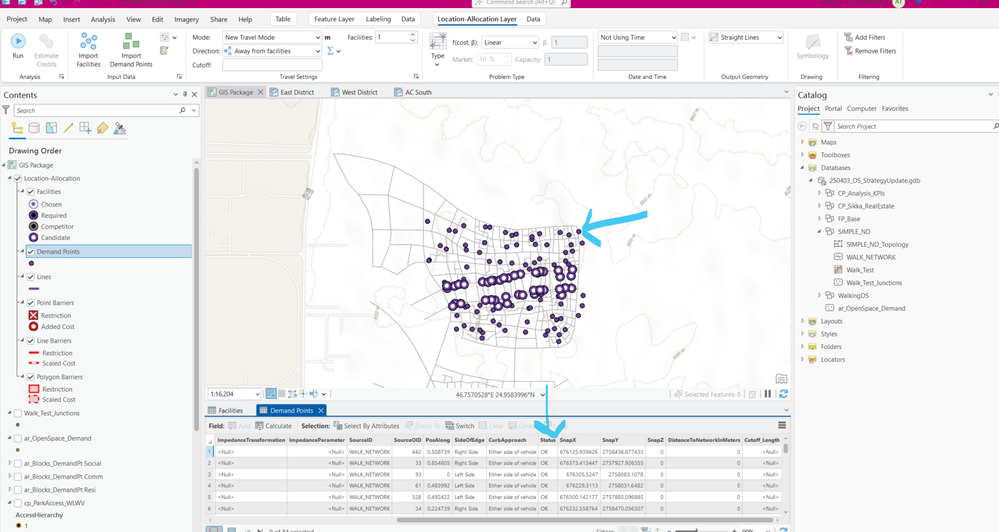This screenshot has height=532, width=999.
Task: Select List By Editing pencil icon
Action: [68, 129]
